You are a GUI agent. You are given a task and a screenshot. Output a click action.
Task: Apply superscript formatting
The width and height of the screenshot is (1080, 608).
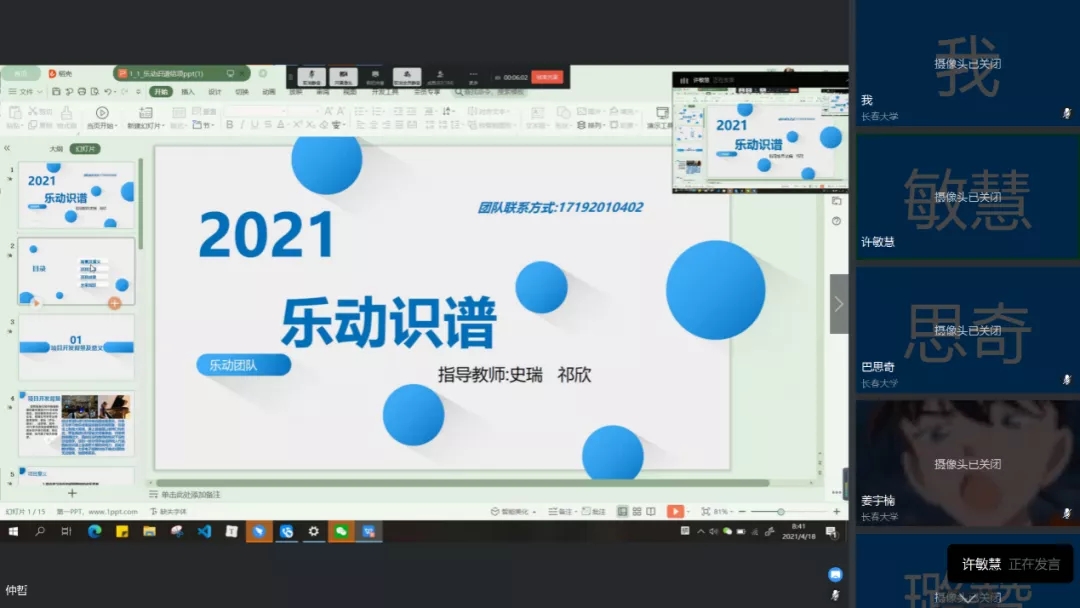click(298, 125)
